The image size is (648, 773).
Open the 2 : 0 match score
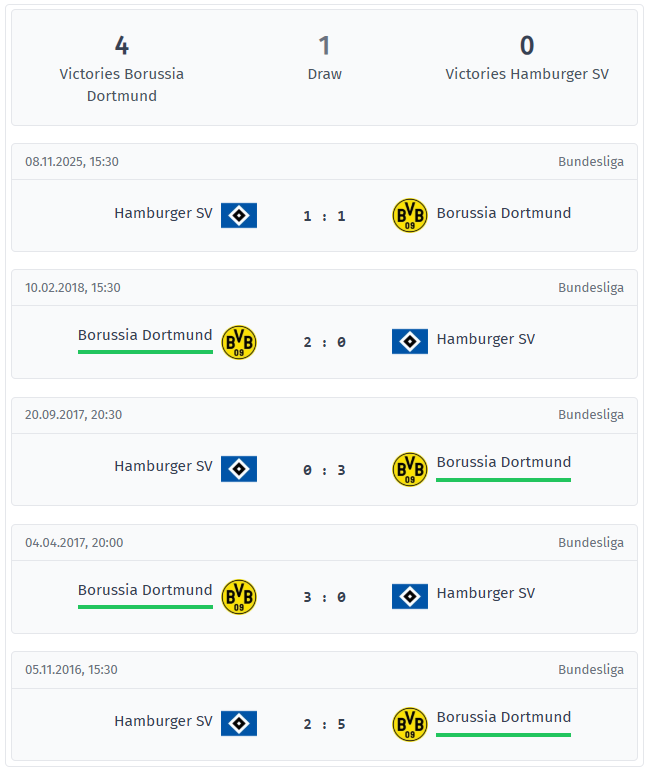point(324,342)
